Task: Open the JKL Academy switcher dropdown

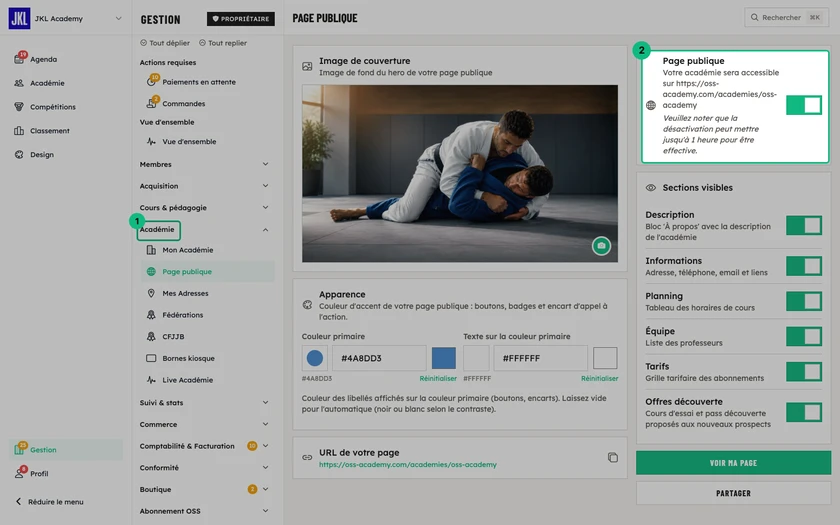Action: tap(118, 18)
